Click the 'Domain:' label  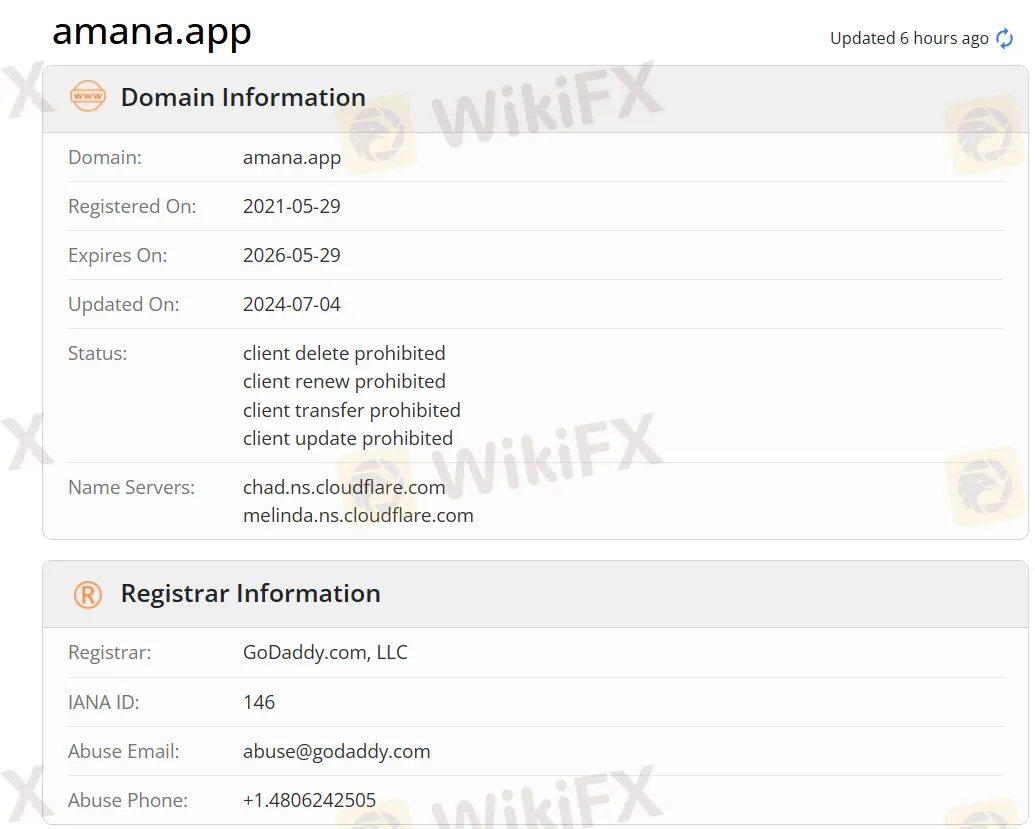click(105, 157)
